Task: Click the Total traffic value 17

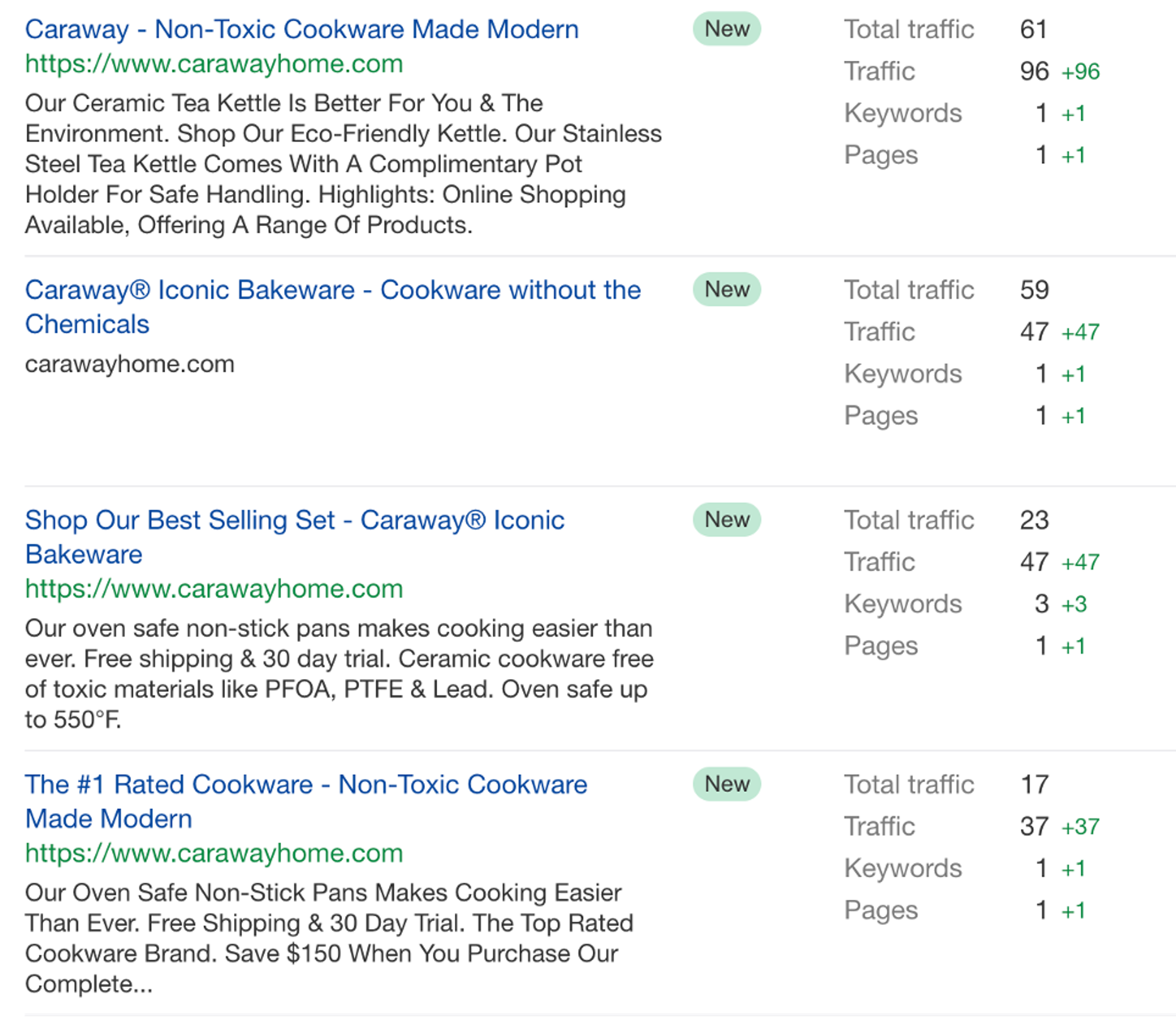Action: click(1034, 785)
